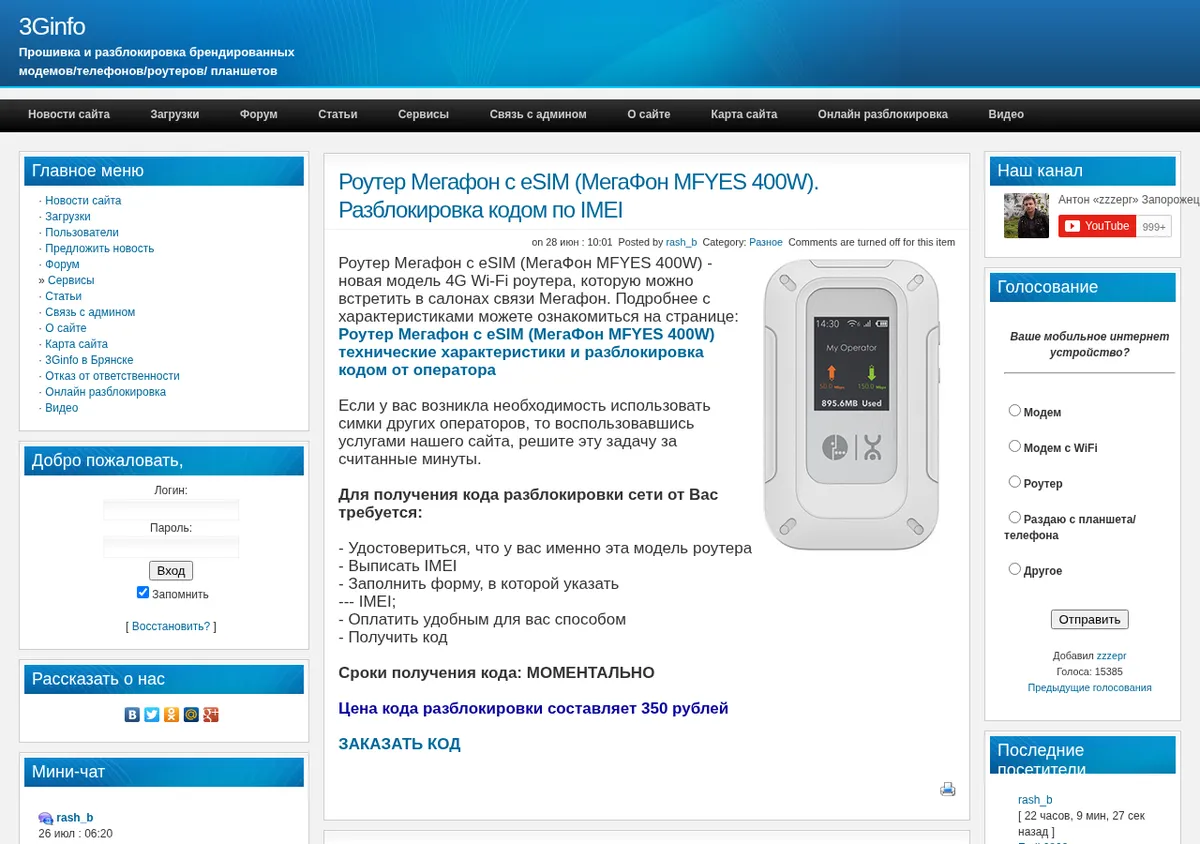Click the router product image
The height and width of the screenshot is (844, 1200).
(853, 405)
